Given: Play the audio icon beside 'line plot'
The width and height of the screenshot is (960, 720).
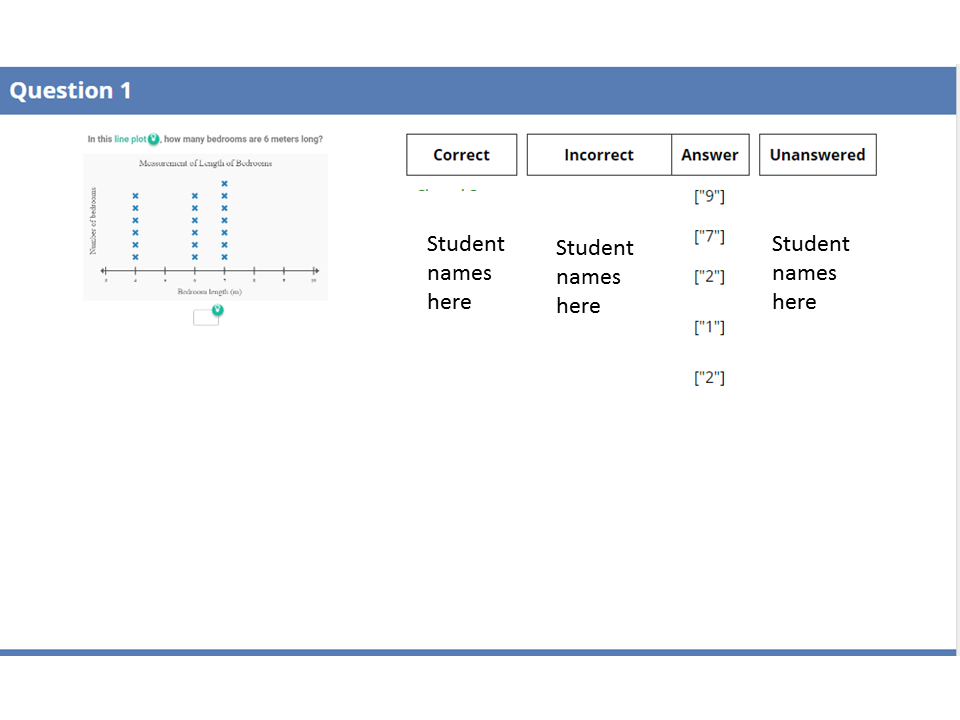Looking at the screenshot, I should point(154,137).
